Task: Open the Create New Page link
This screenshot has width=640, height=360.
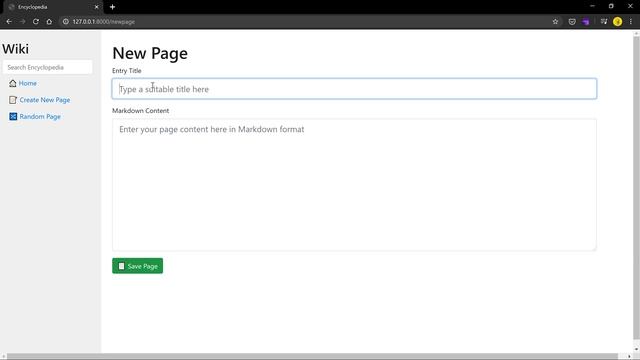Action: pyautogui.click(x=45, y=100)
